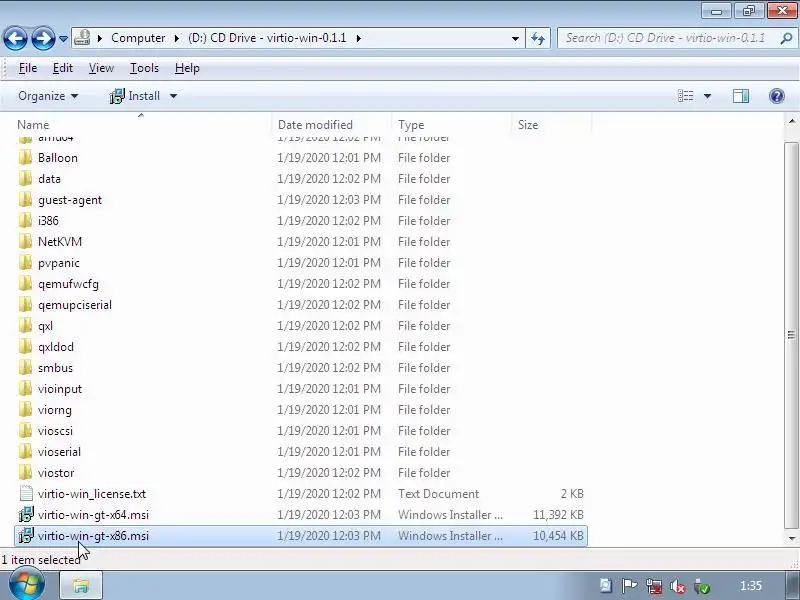Click the search magnifier icon
Image resolution: width=800 pixels, height=600 pixels.
click(786, 38)
